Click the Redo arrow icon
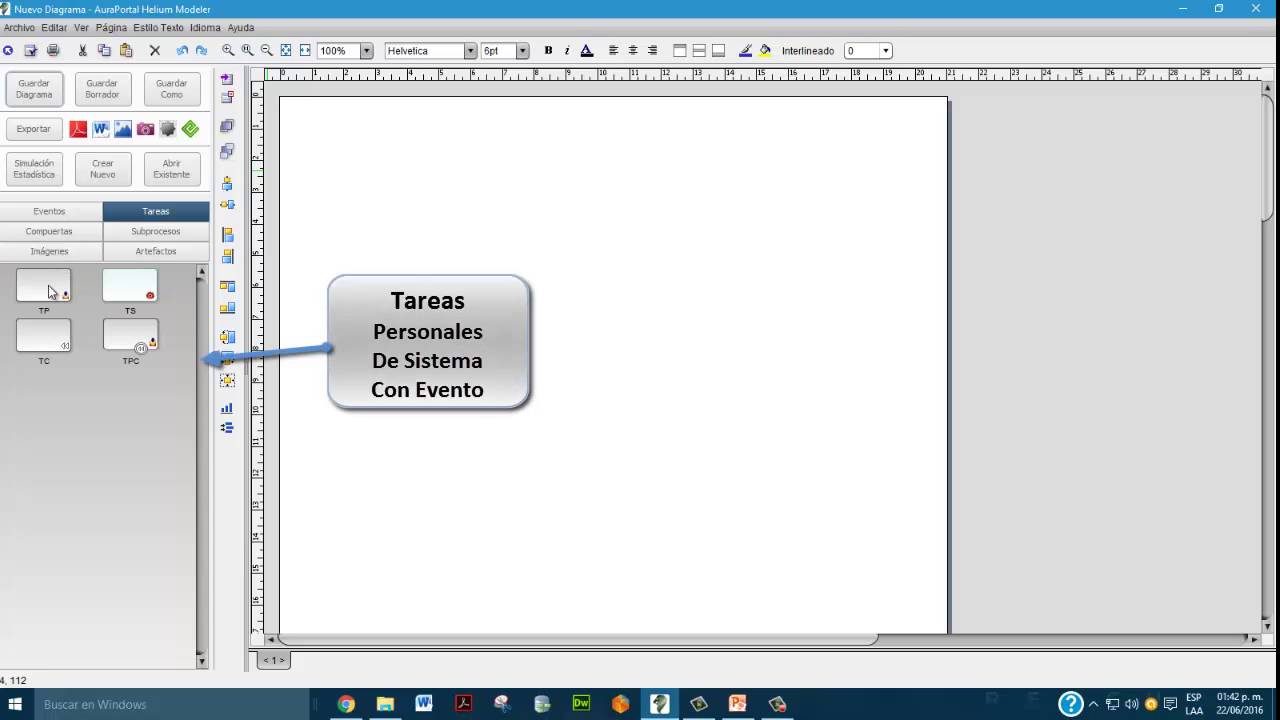1280x720 pixels. 201,50
